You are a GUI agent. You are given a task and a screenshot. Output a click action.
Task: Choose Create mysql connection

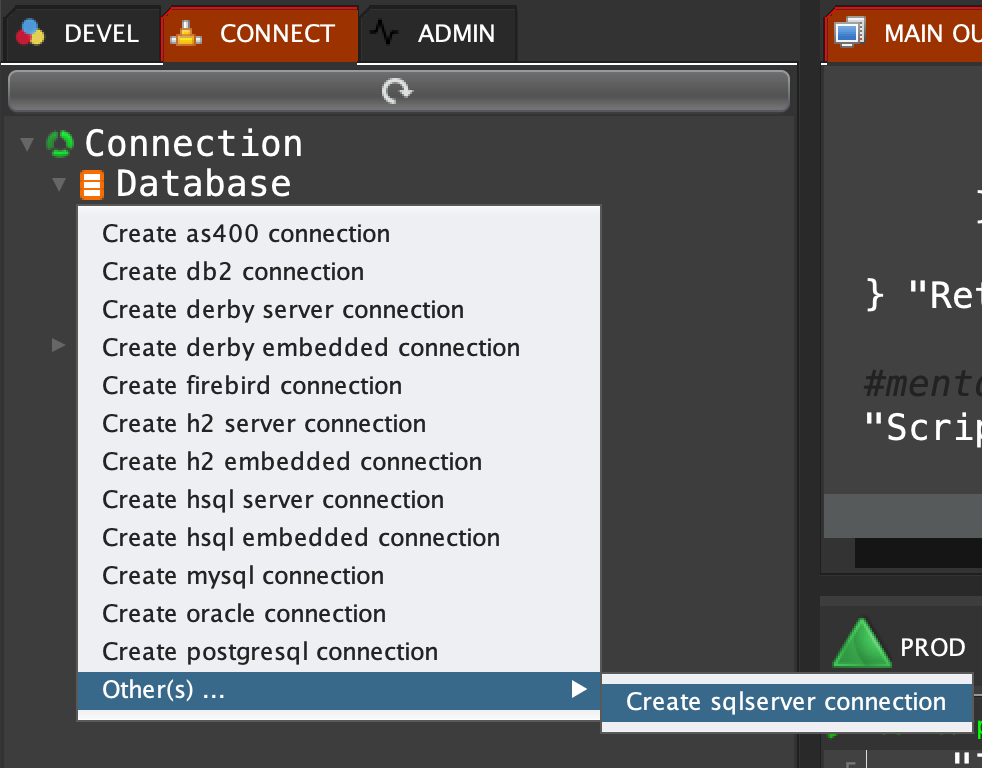[x=243, y=576]
